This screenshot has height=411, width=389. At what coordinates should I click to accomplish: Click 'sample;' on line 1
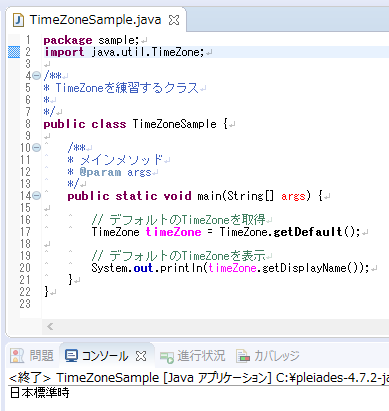(119, 40)
